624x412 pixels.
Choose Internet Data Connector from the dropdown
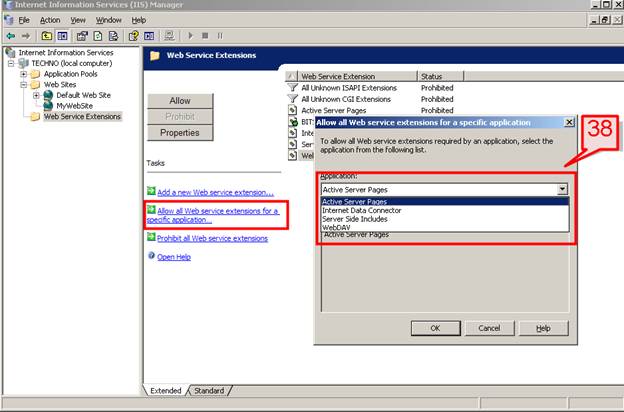coord(445,210)
